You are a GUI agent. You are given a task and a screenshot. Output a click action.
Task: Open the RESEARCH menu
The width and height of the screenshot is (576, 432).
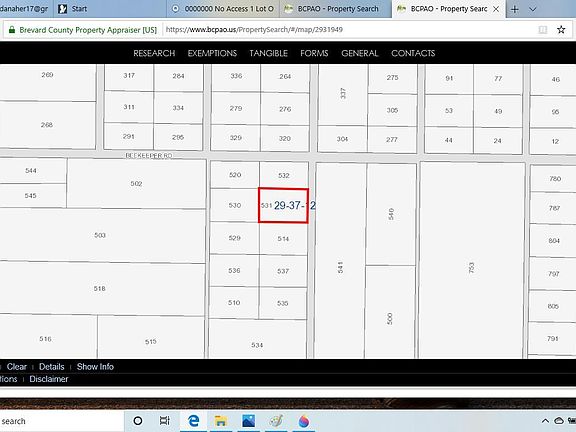[154, 53]
